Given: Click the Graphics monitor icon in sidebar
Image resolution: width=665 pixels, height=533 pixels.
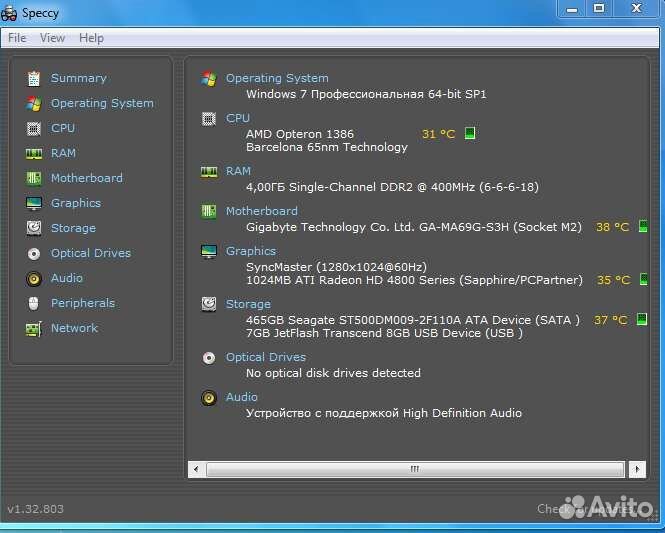Looking at the screenshot, I should tap(34, 203).
